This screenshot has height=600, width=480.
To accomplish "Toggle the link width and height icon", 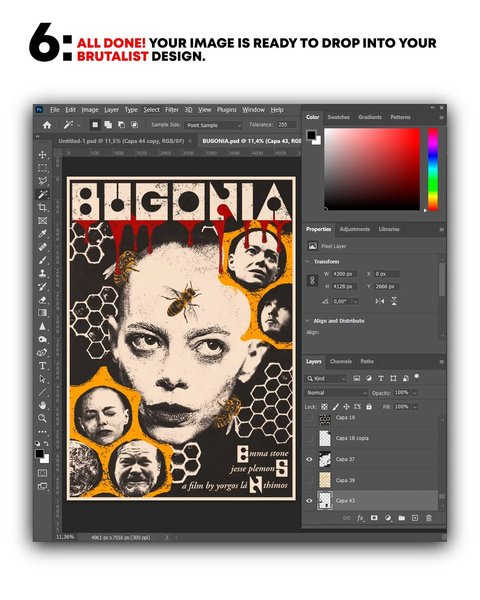I will pos(312,280).
